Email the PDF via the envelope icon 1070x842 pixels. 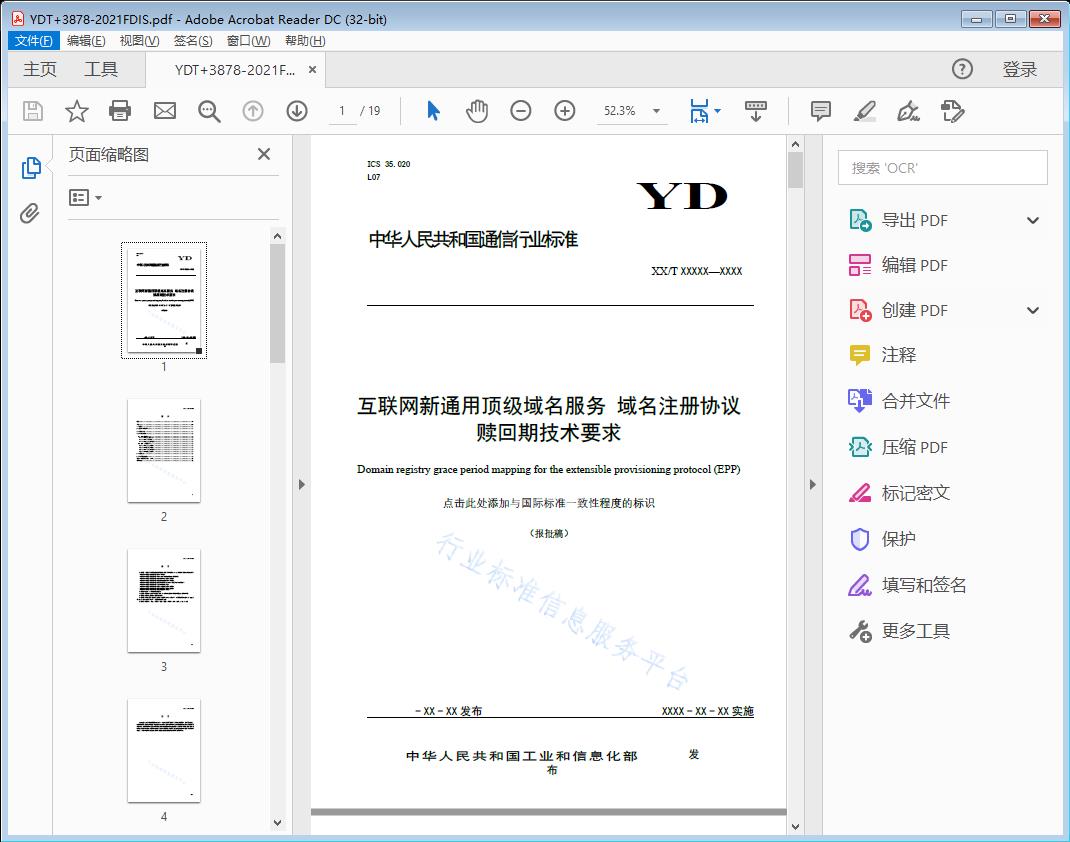click(x=164, y=111)
